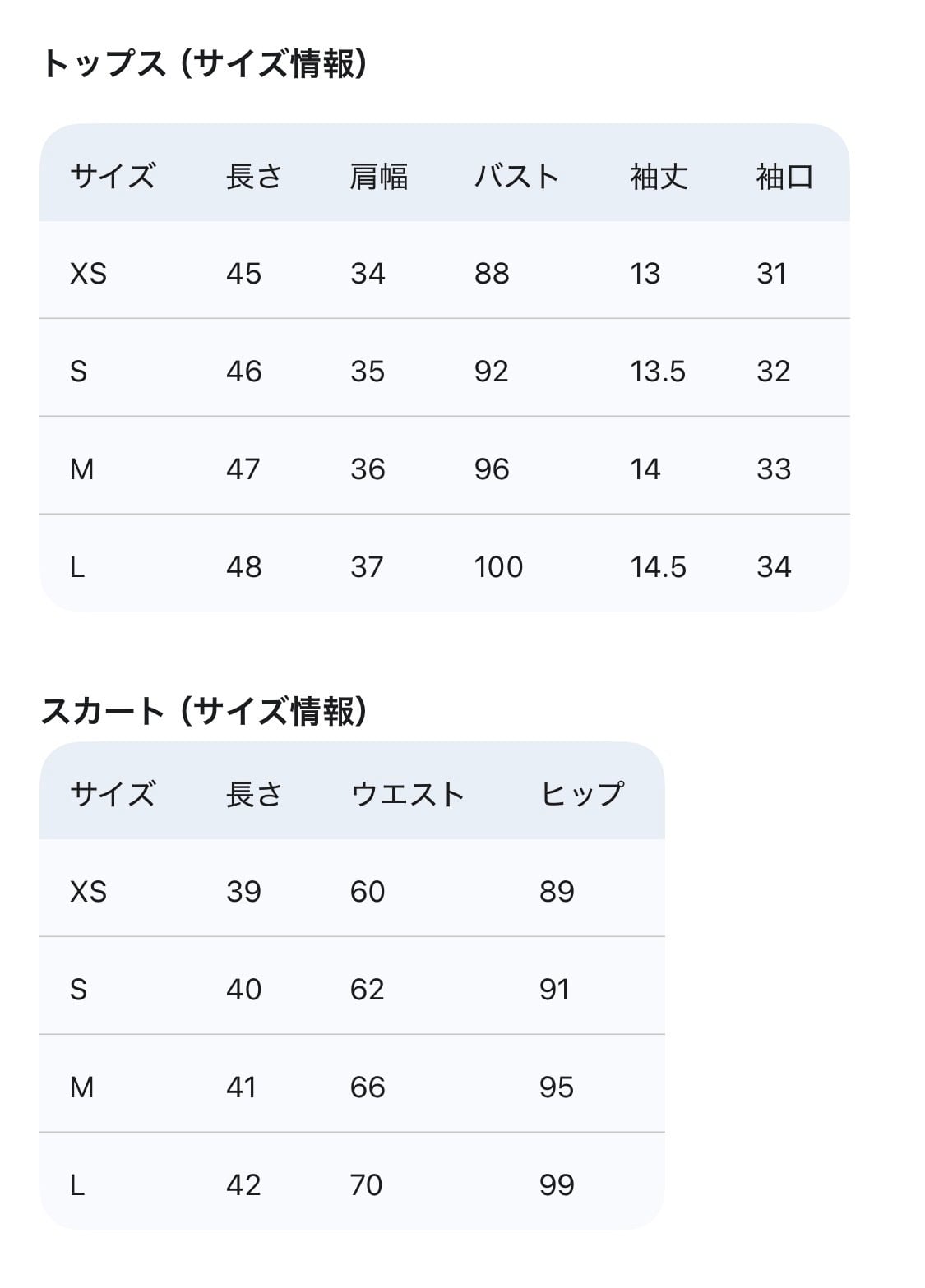This screenshot has height=1288, width=925.
Task: Select the sleeve length 13.5 cell
Action: click(658, 372)
